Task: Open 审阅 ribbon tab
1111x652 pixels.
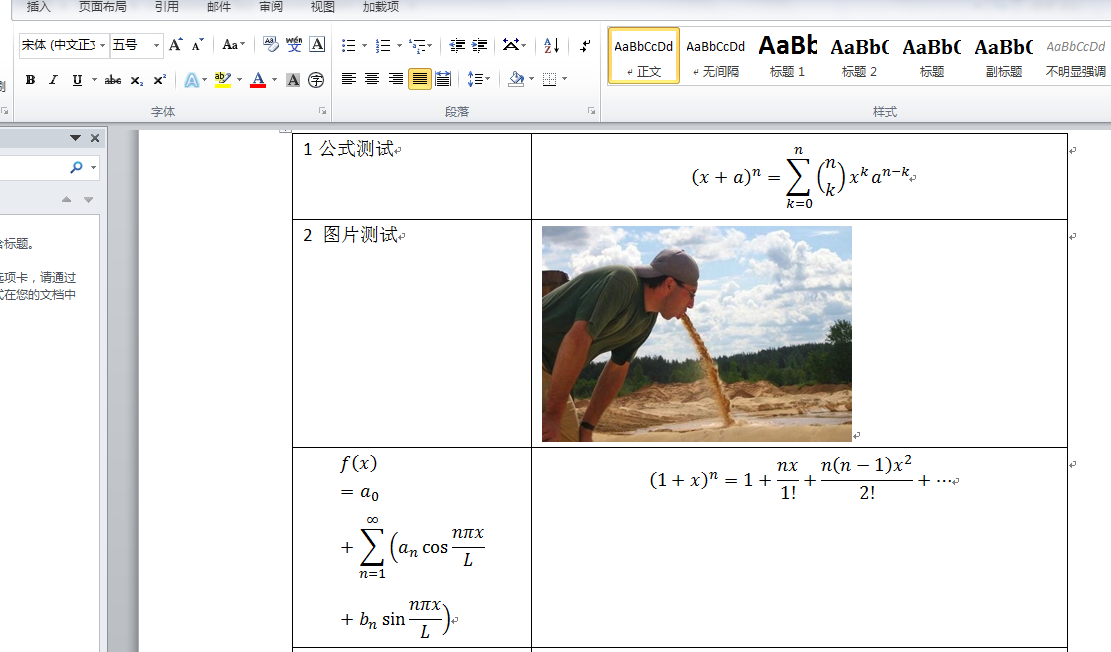Action: [271, 6]
